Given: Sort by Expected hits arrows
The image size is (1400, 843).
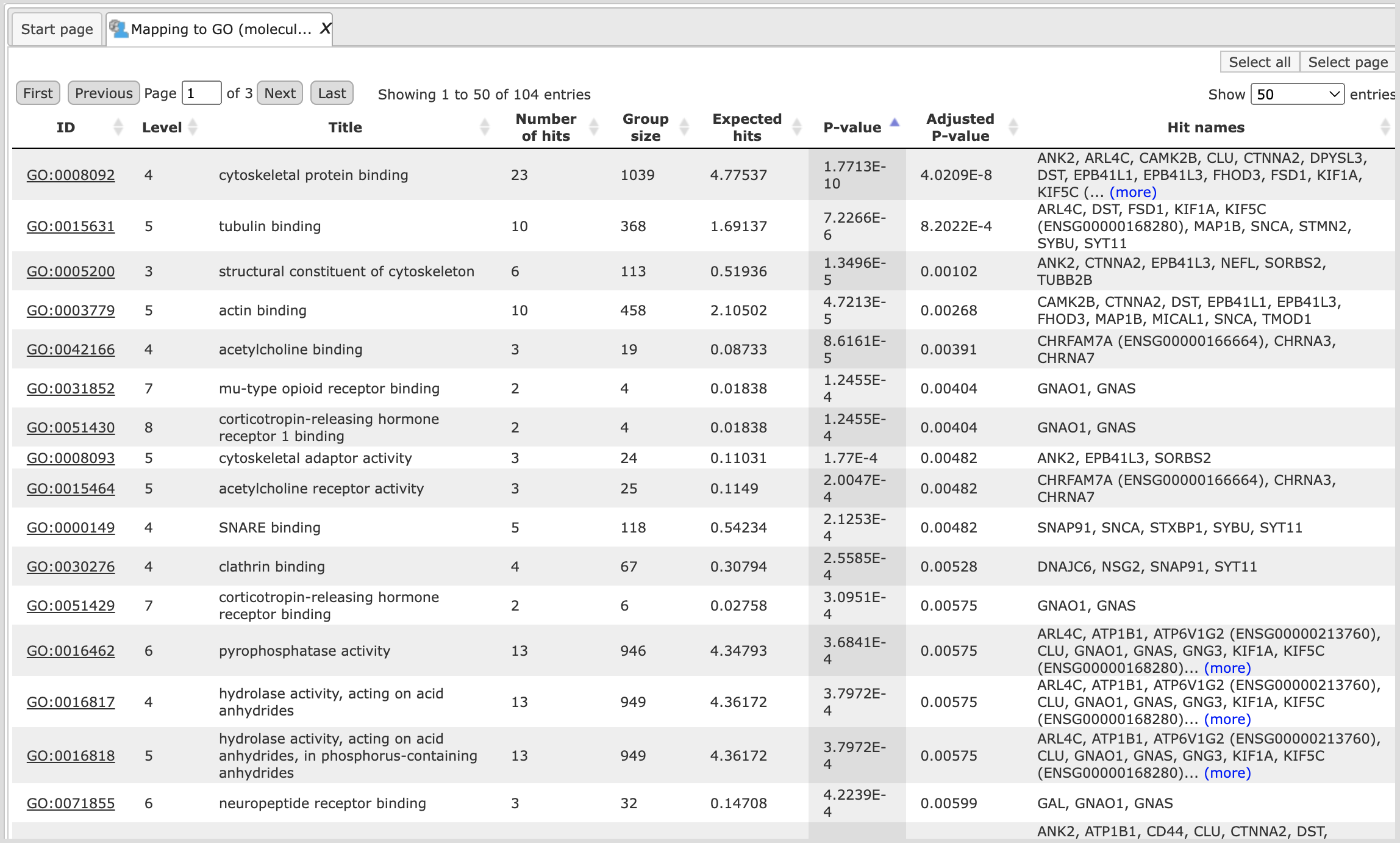Looking at the screenshot, I should coord(797,127).
